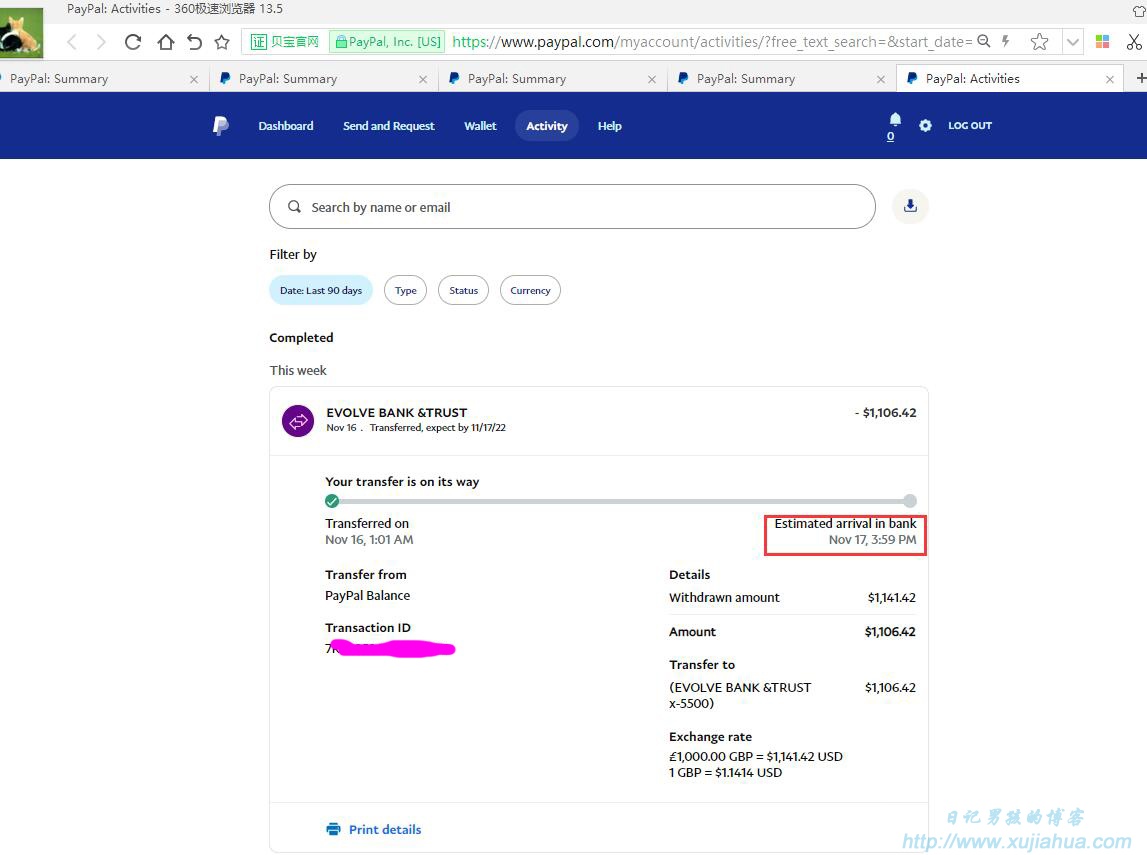The height and width of the screenshot is (855, 1147).
Task: Reload the page with the browser refresh icon
Action: [x=132, y=42]
